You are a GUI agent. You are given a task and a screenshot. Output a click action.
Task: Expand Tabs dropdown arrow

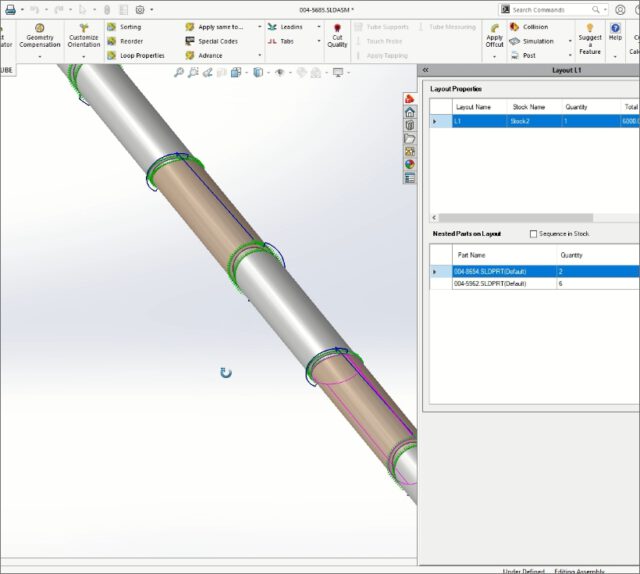(319, 41)
